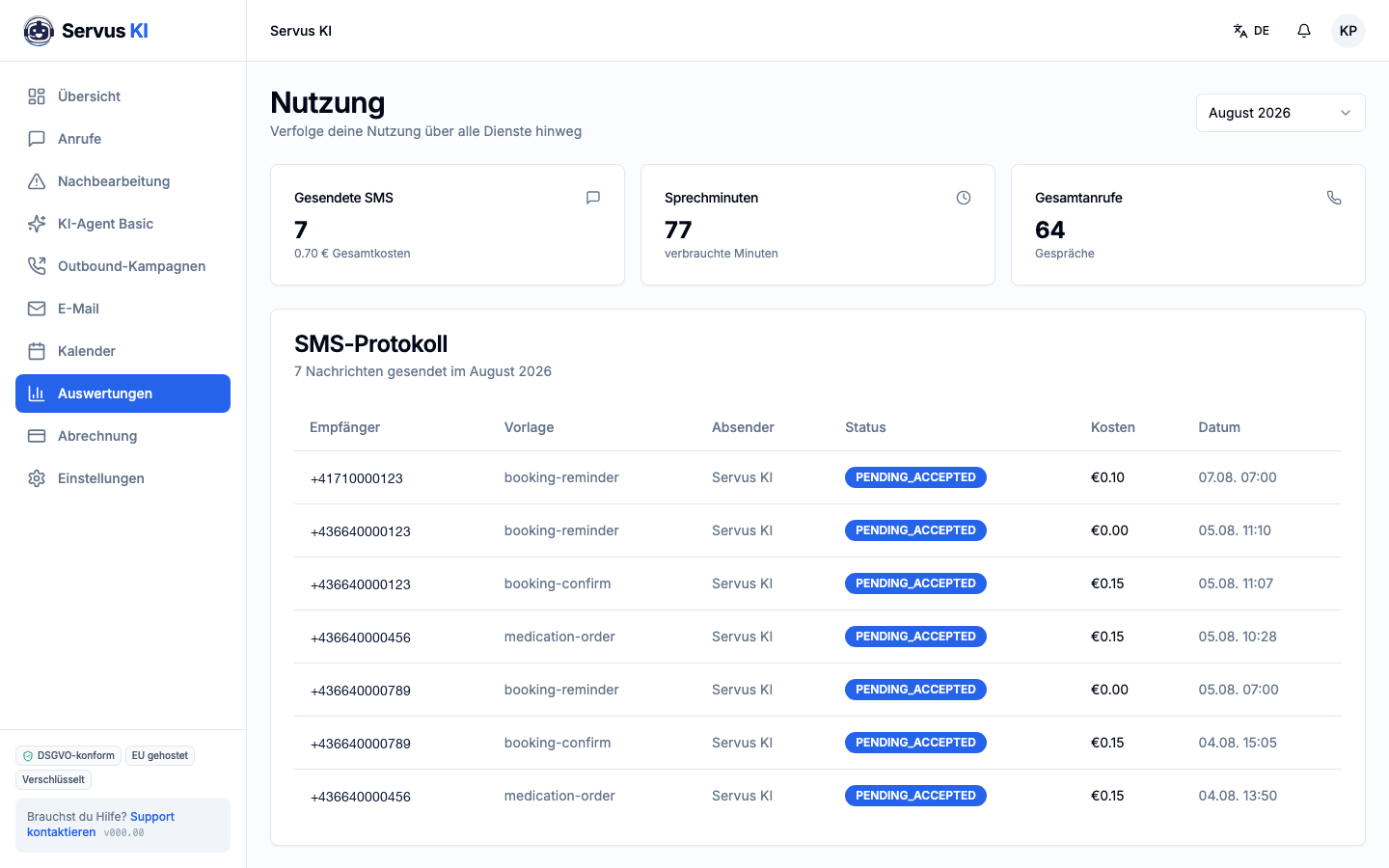
Task: Click the E-Mail envelope icon
Action: (x=37, y=309)
